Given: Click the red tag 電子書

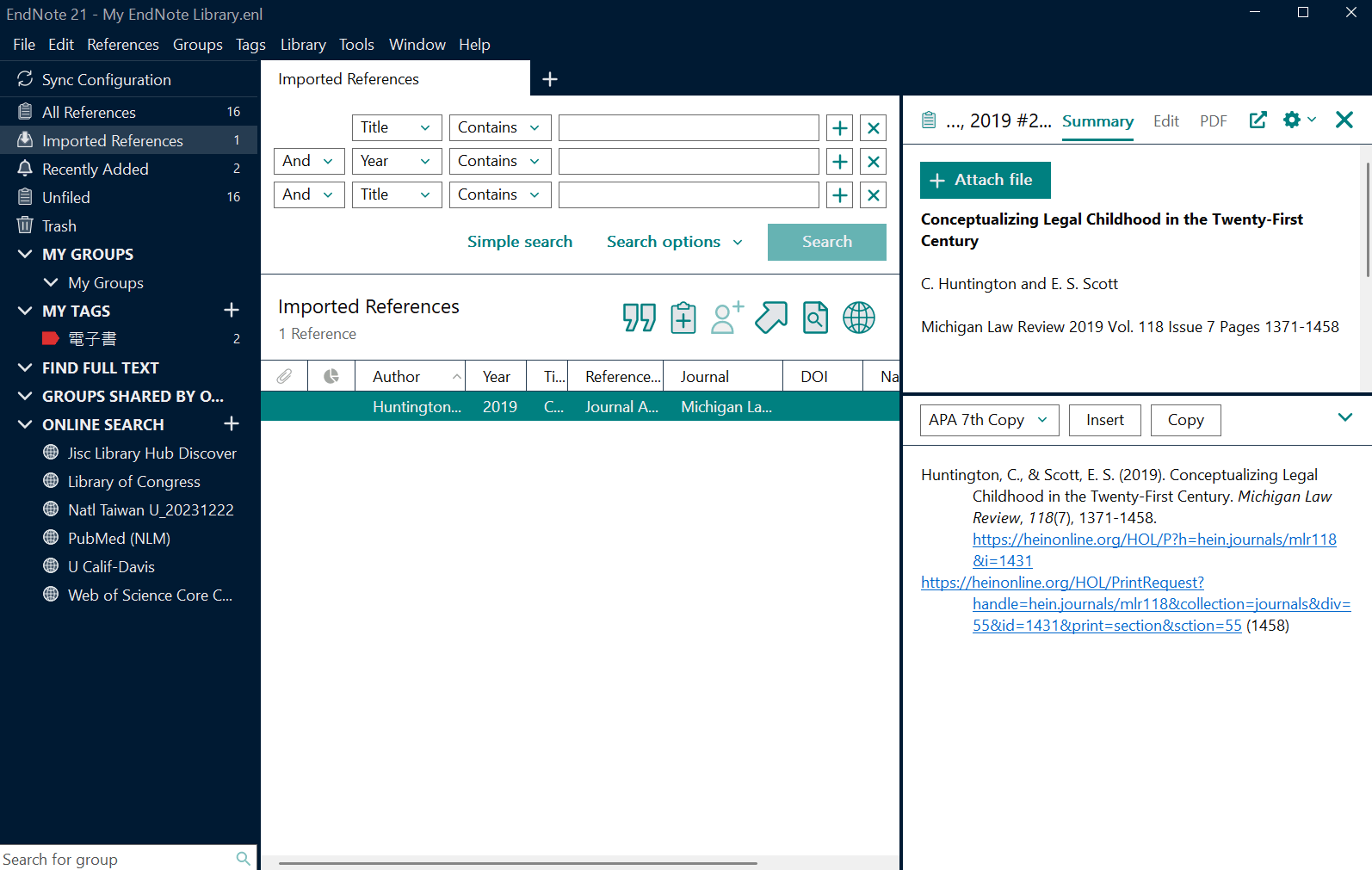Looking at the screenshot, I should point(92,338).
